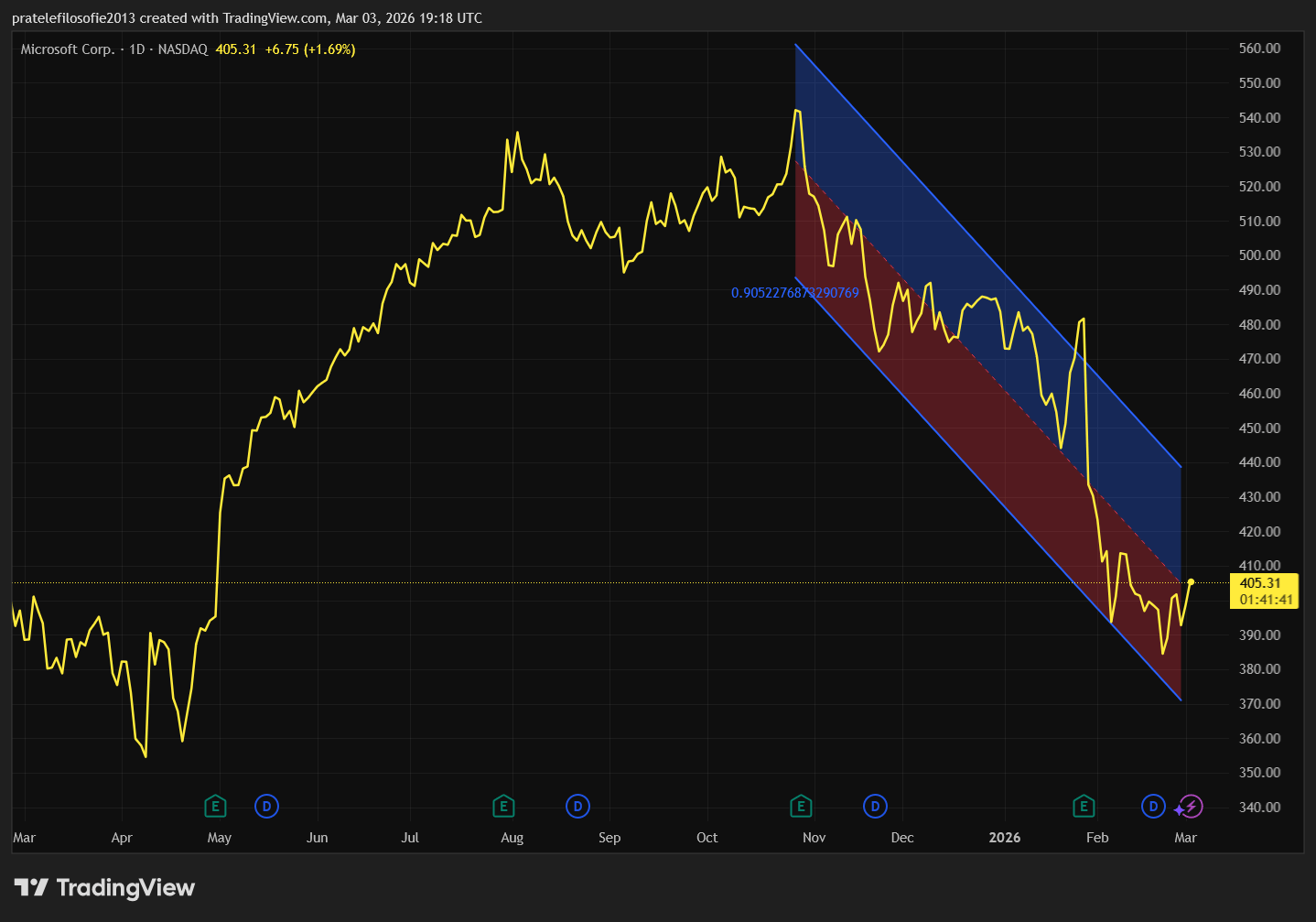Viewport: 1316px width, 922px height.
Task: Click the earnings 'E' marker just above the May label
Action: (215, 807)
